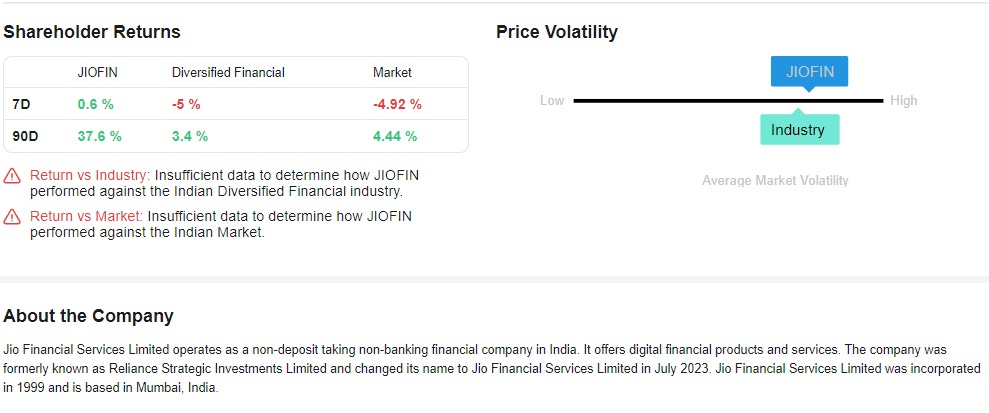Image resolution: width=989 pixels, height=413 pixels.
Task: Click the black Price Volatility slider bar
Action: (728, 101)
